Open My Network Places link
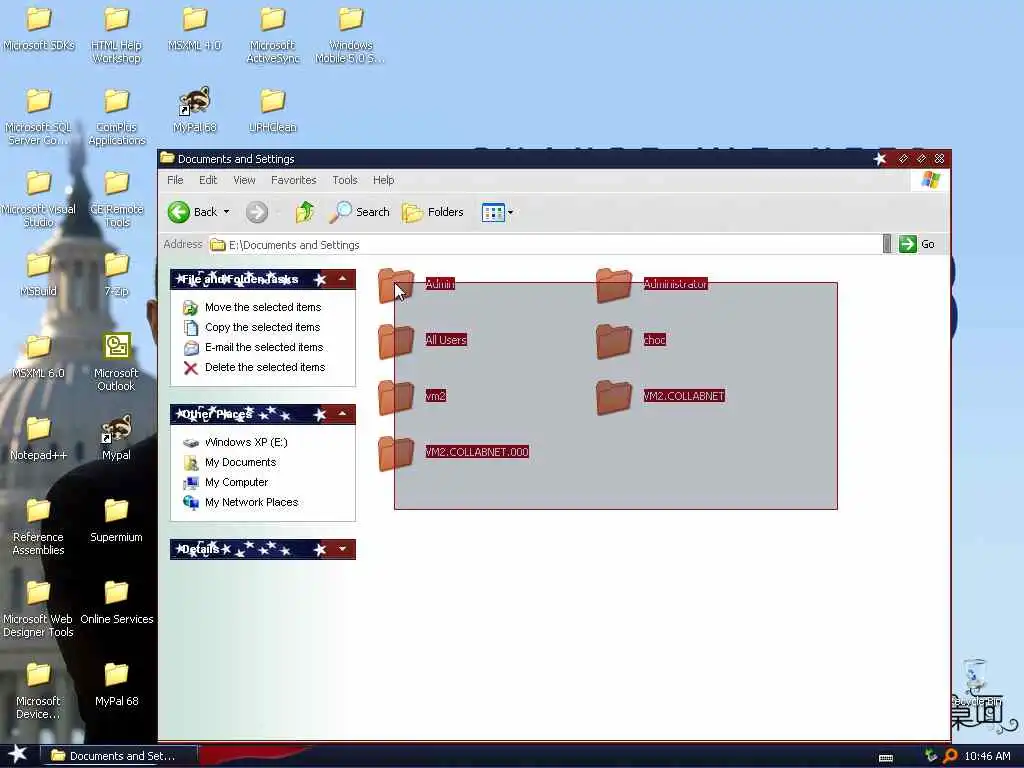The image size is (1024, 768). (251, 502)
